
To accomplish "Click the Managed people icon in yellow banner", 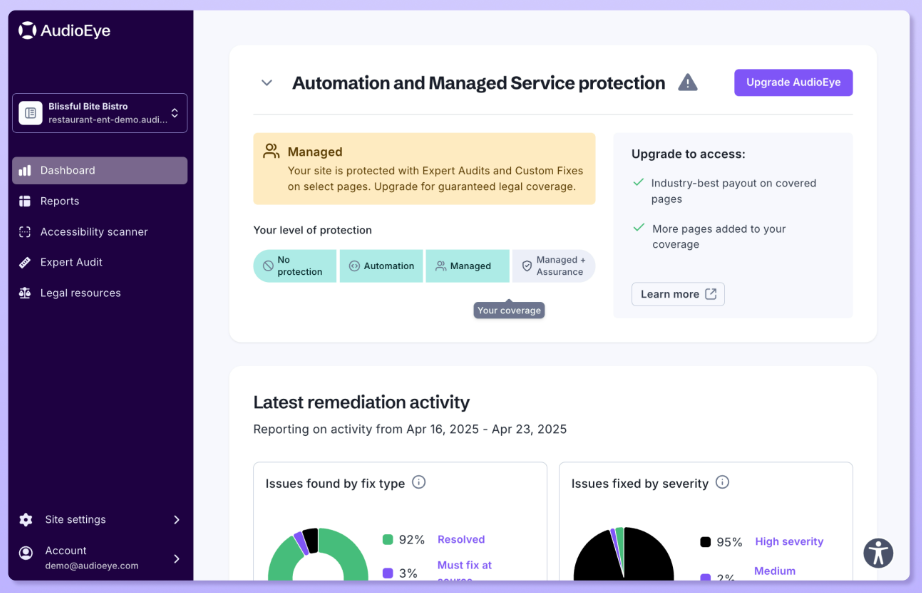I will (x=271, y=151).
